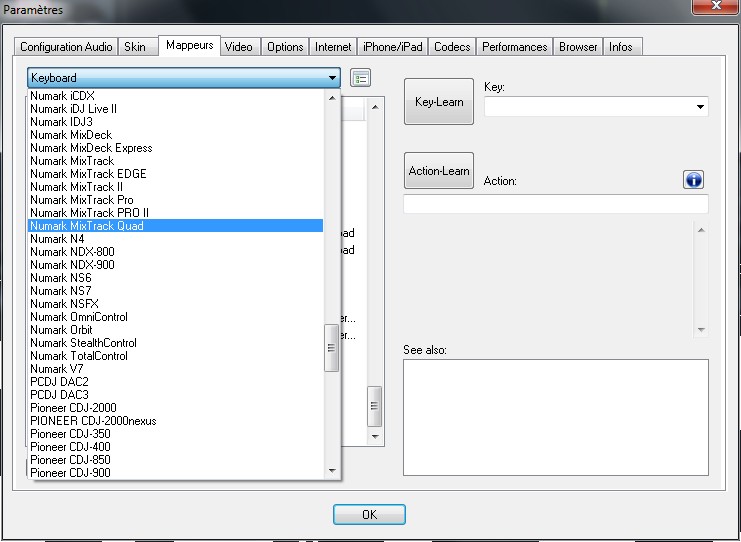Viewport: 741px width, 542px height.
Task: Confirm with the OK button
Action: tap(369, 515)
